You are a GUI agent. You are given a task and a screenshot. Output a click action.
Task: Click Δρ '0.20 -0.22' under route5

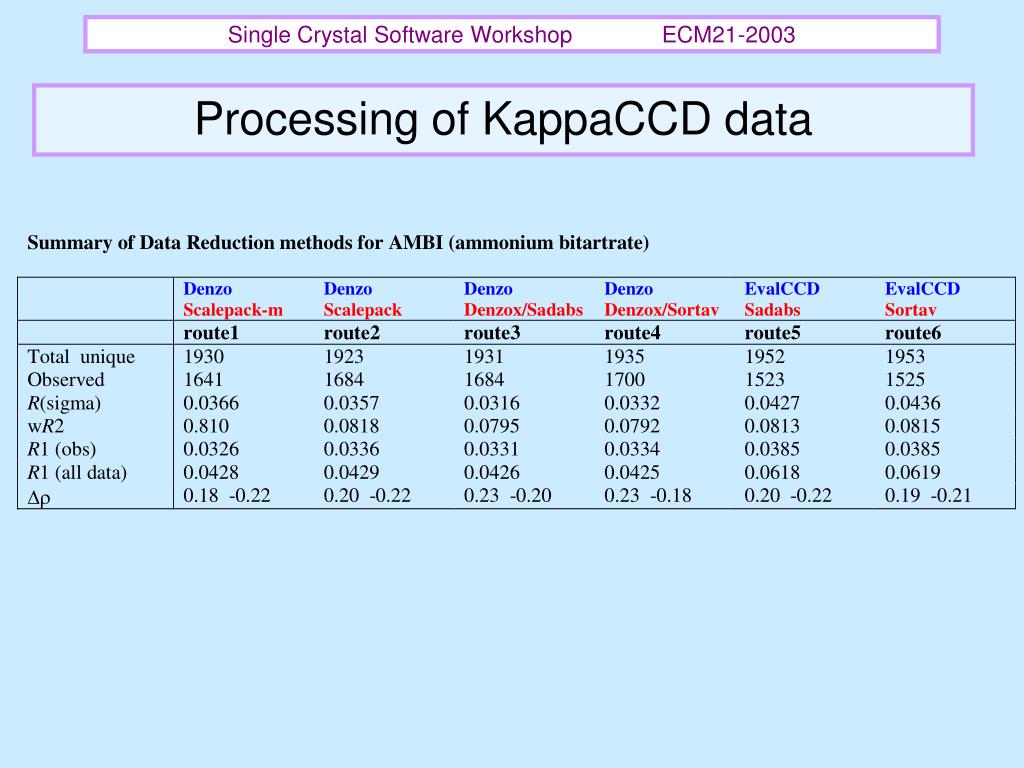788,496
